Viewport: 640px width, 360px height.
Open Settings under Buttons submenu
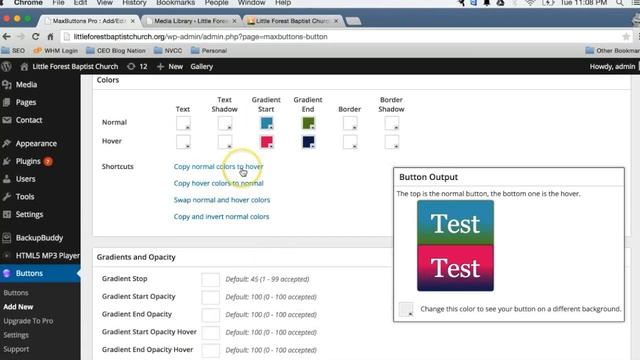[16, 335]
